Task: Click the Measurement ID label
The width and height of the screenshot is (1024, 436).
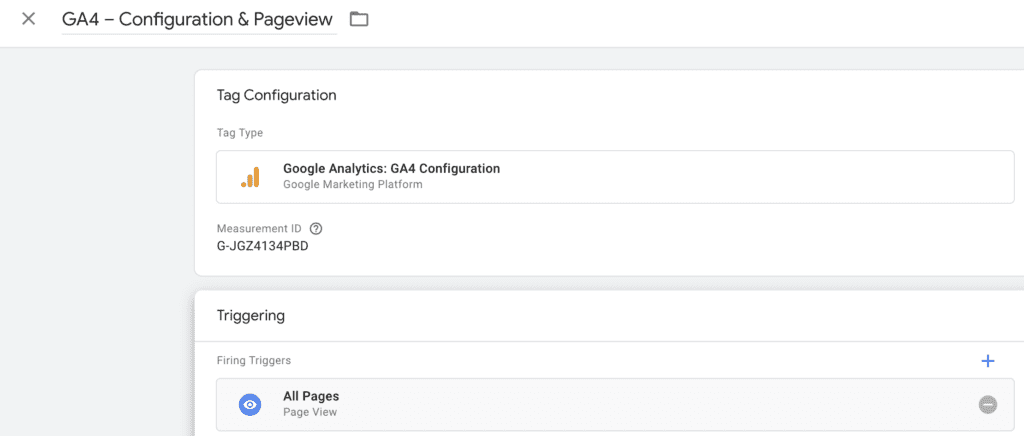Action: [x=259, y=228]
